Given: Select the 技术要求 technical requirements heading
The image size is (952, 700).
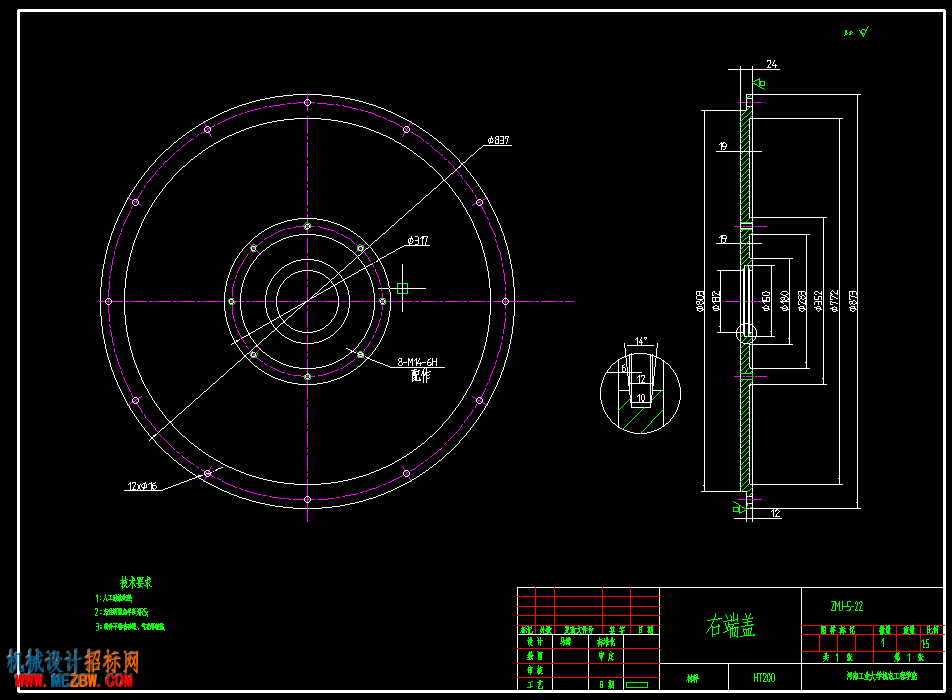Looking at the screenshot, I should click(x=136, y=583).
